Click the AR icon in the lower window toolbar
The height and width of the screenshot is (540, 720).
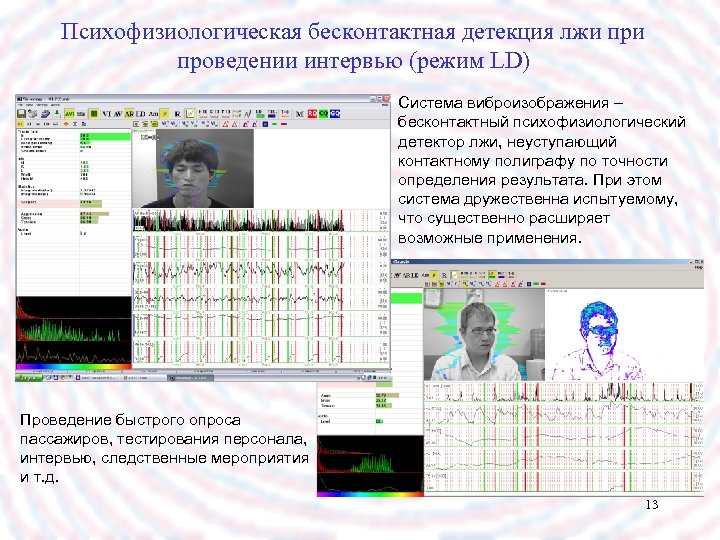point(406,276)
